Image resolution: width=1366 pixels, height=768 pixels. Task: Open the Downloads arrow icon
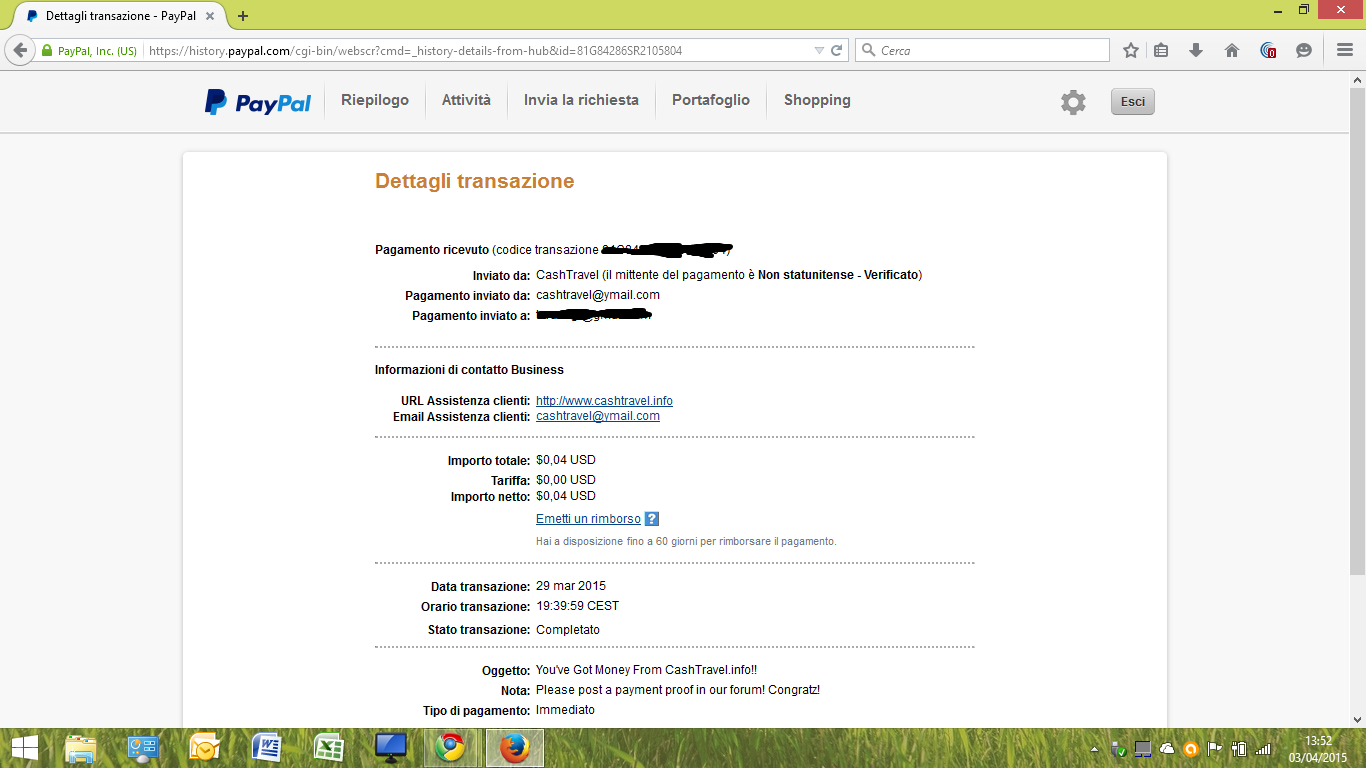tap(1196, 50)
